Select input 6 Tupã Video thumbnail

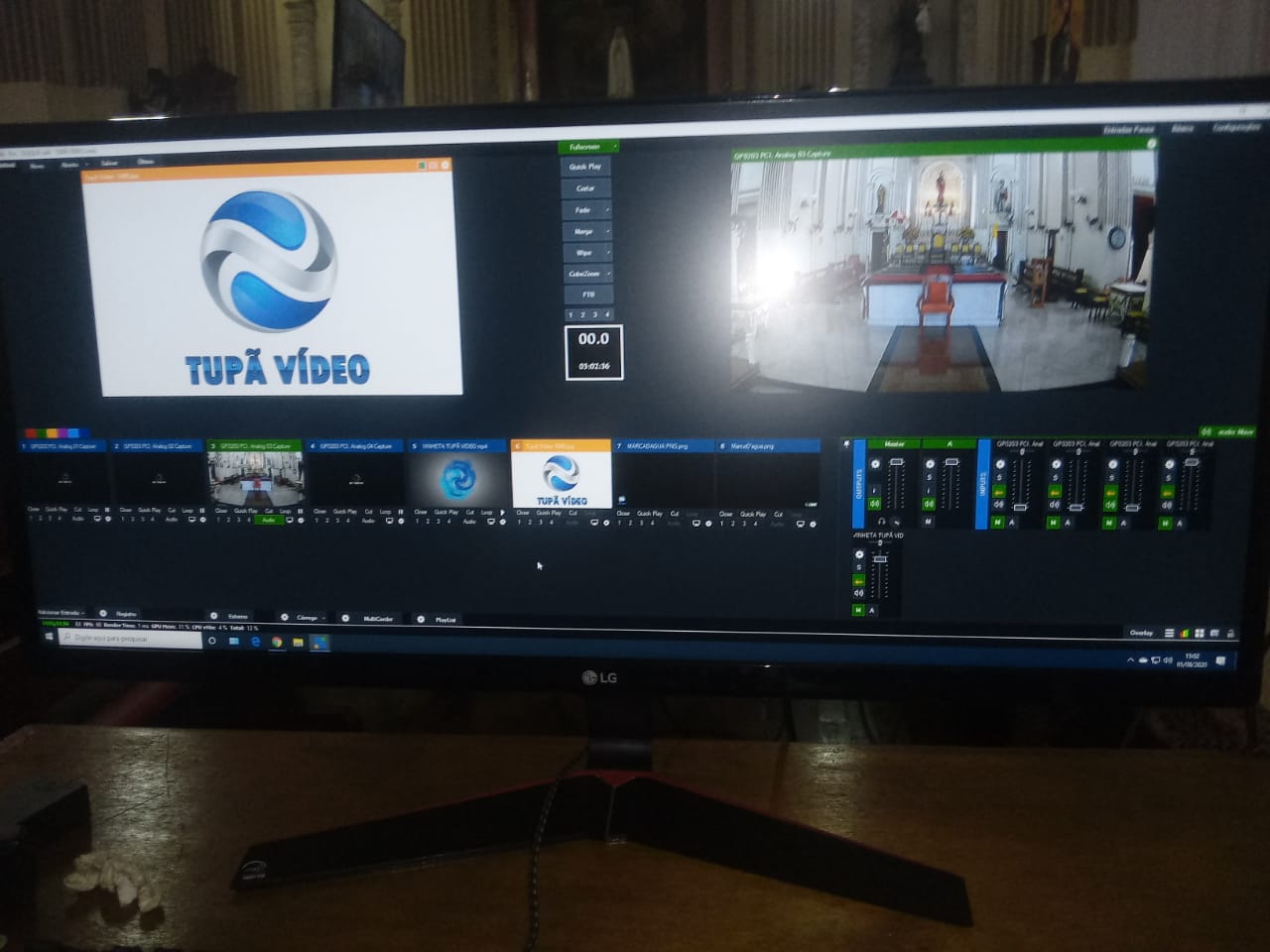[x=561, y=480]
